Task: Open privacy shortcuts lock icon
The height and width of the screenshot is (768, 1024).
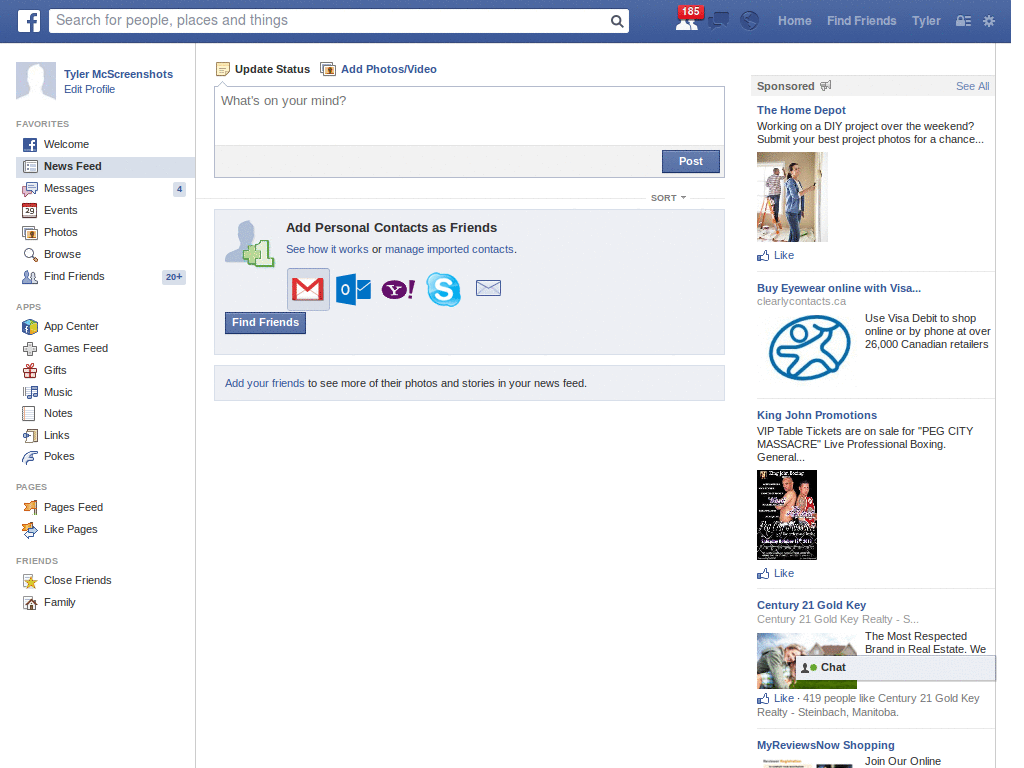Action: [x=963, y=21]
